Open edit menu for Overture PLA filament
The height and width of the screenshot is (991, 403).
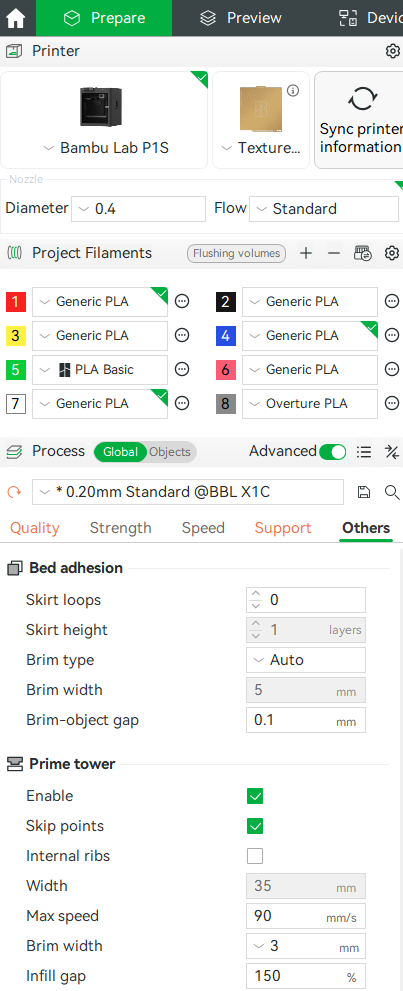point(392,404)
